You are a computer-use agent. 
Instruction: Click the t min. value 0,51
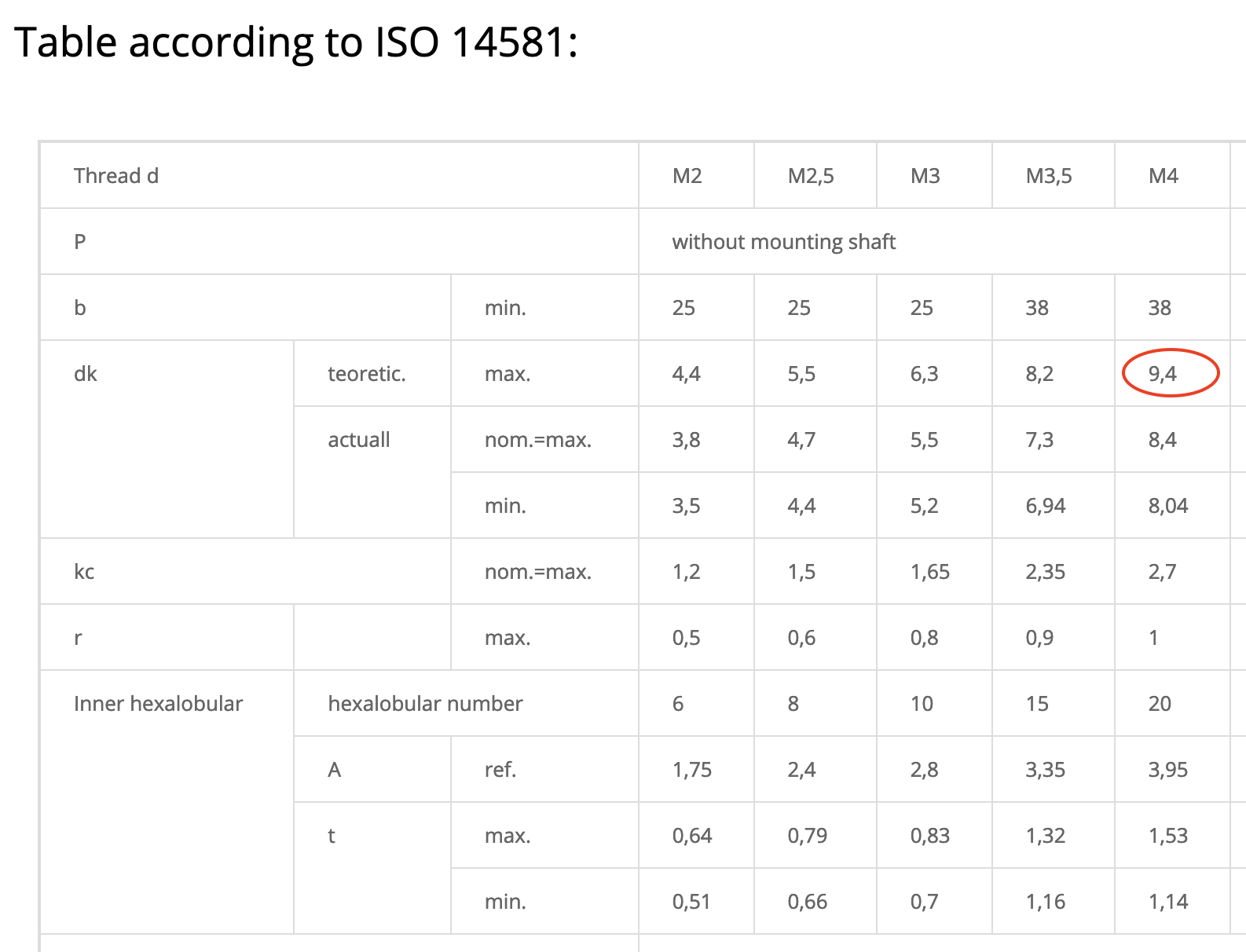(x=691, y=902)
